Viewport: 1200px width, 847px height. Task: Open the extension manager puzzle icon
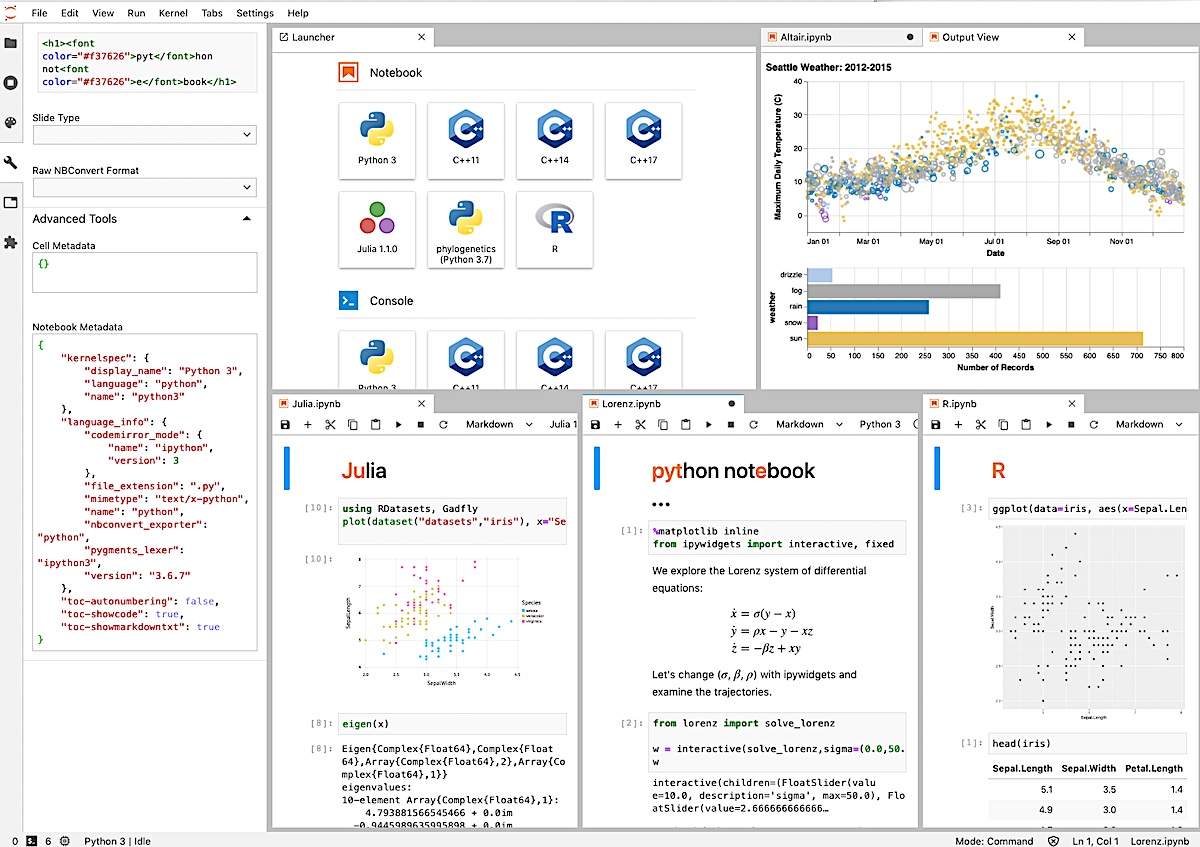tap(11, 242)
